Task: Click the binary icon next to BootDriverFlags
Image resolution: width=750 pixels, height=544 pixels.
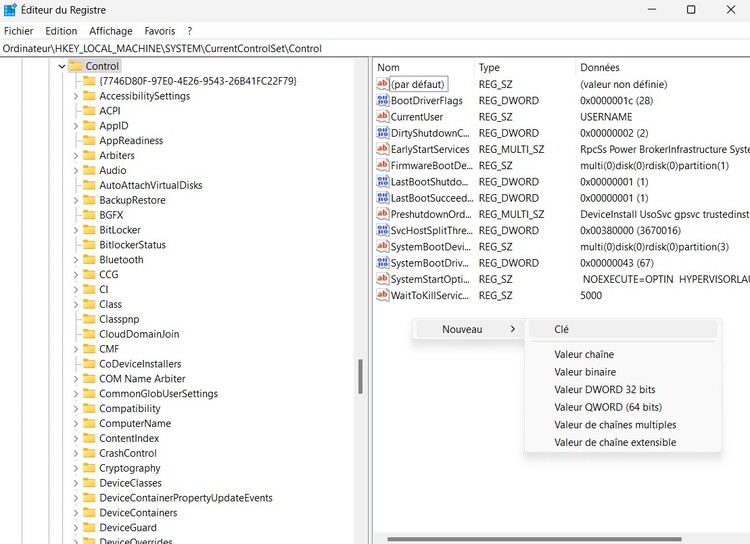Action: coord(382,101)
